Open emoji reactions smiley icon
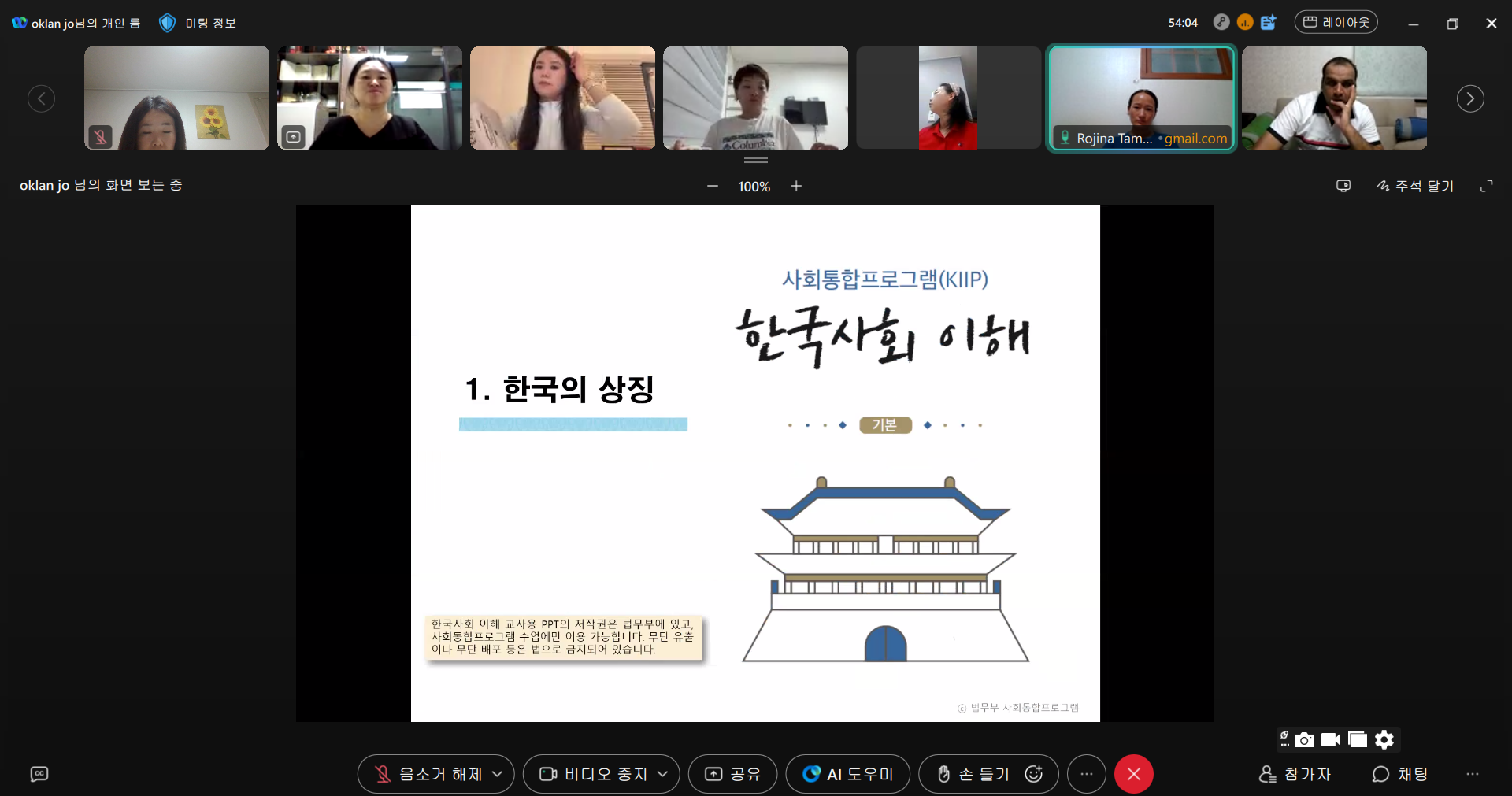1512x796 pixels. (x=1034, y=774)
